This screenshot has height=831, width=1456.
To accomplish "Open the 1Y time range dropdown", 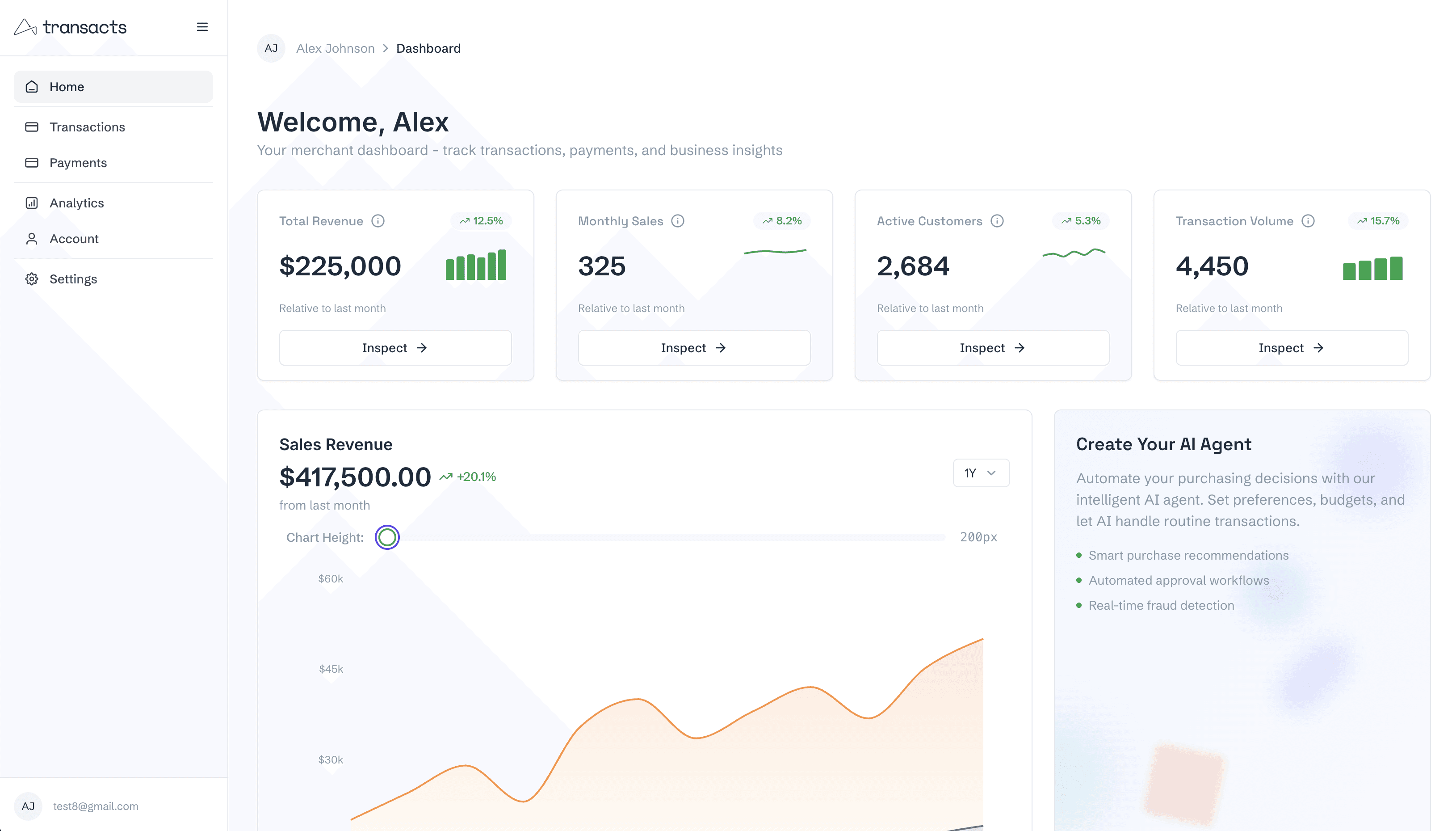I will (980, 472).
